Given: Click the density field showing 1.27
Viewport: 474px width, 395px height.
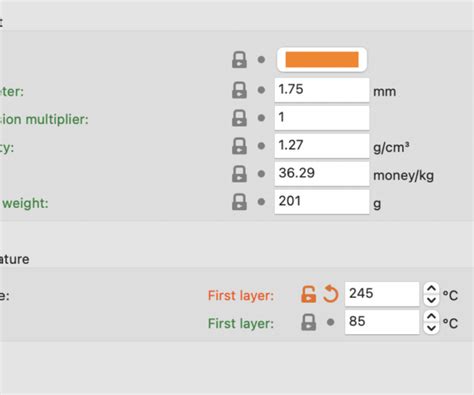Looking at the screenshot, I should [322, 146].
